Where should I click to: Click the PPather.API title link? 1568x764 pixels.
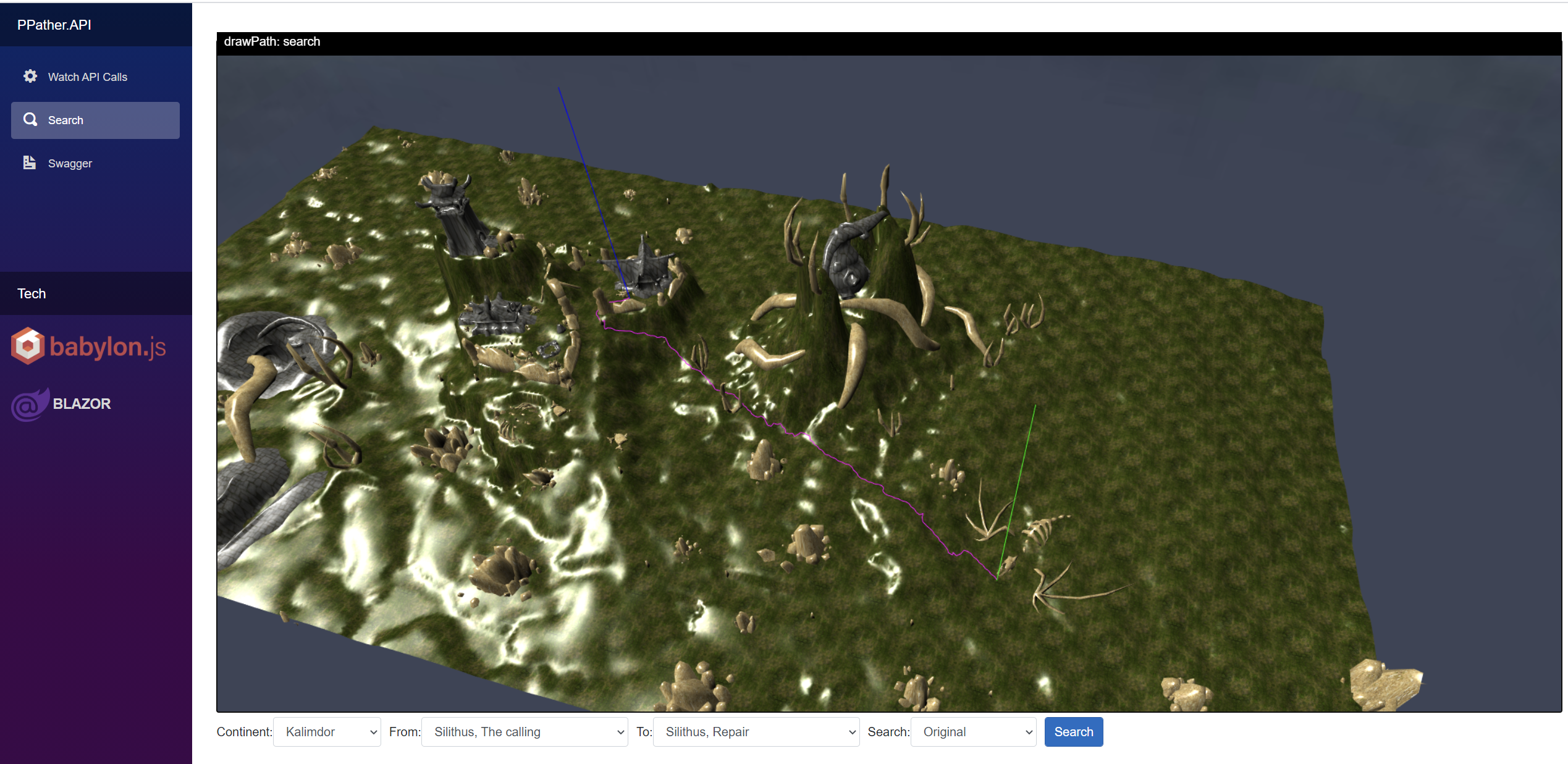54,25
